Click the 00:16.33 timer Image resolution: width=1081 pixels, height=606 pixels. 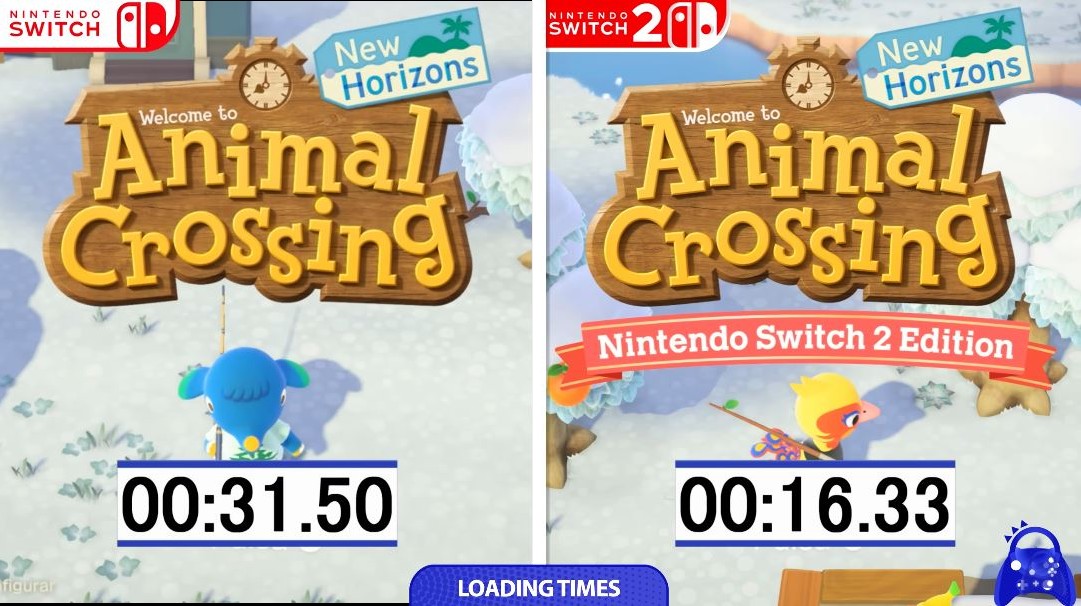pyautogui.click(x=814, y=503)
